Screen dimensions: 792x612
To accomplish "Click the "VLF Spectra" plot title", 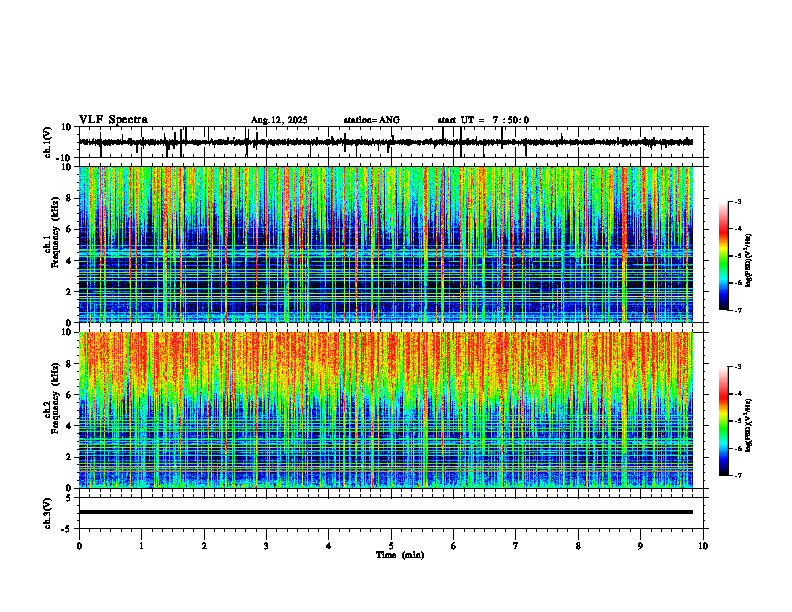I will pyautogui.click(x=113, y=120).
